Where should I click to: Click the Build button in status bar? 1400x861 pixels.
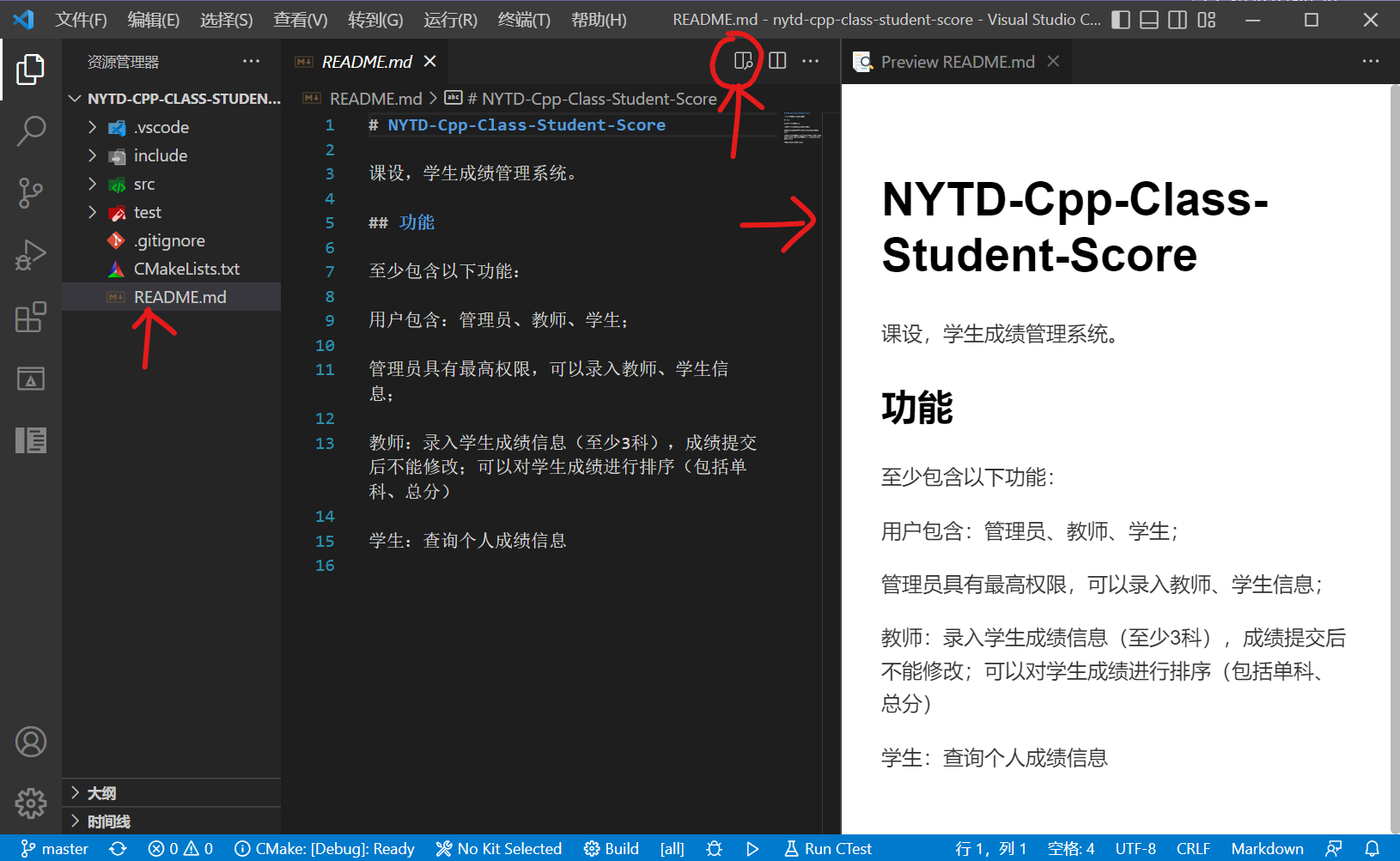tap(612, 848)
